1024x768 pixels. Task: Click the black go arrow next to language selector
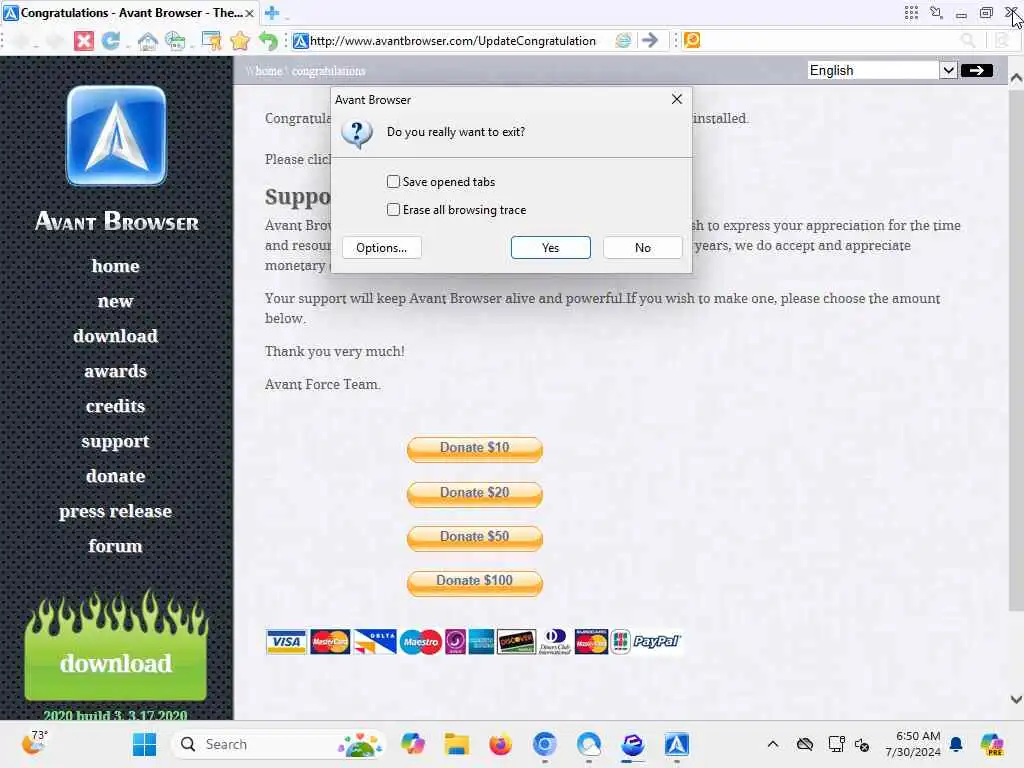(976, 71)
